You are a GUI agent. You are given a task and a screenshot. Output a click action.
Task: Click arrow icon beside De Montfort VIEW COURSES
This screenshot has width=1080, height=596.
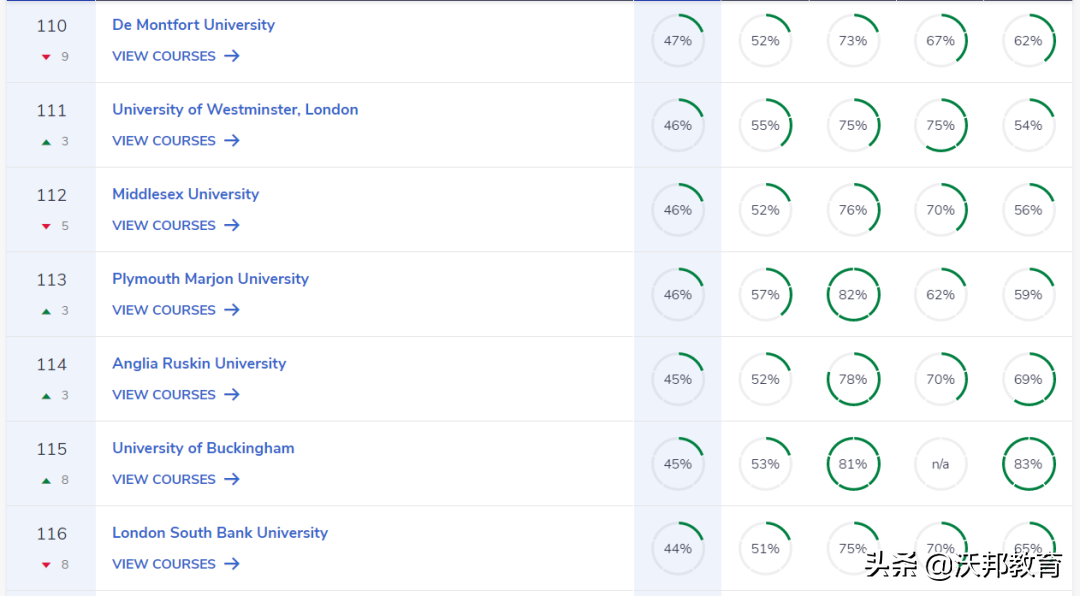pyautogui.click(x=232, y=56)
